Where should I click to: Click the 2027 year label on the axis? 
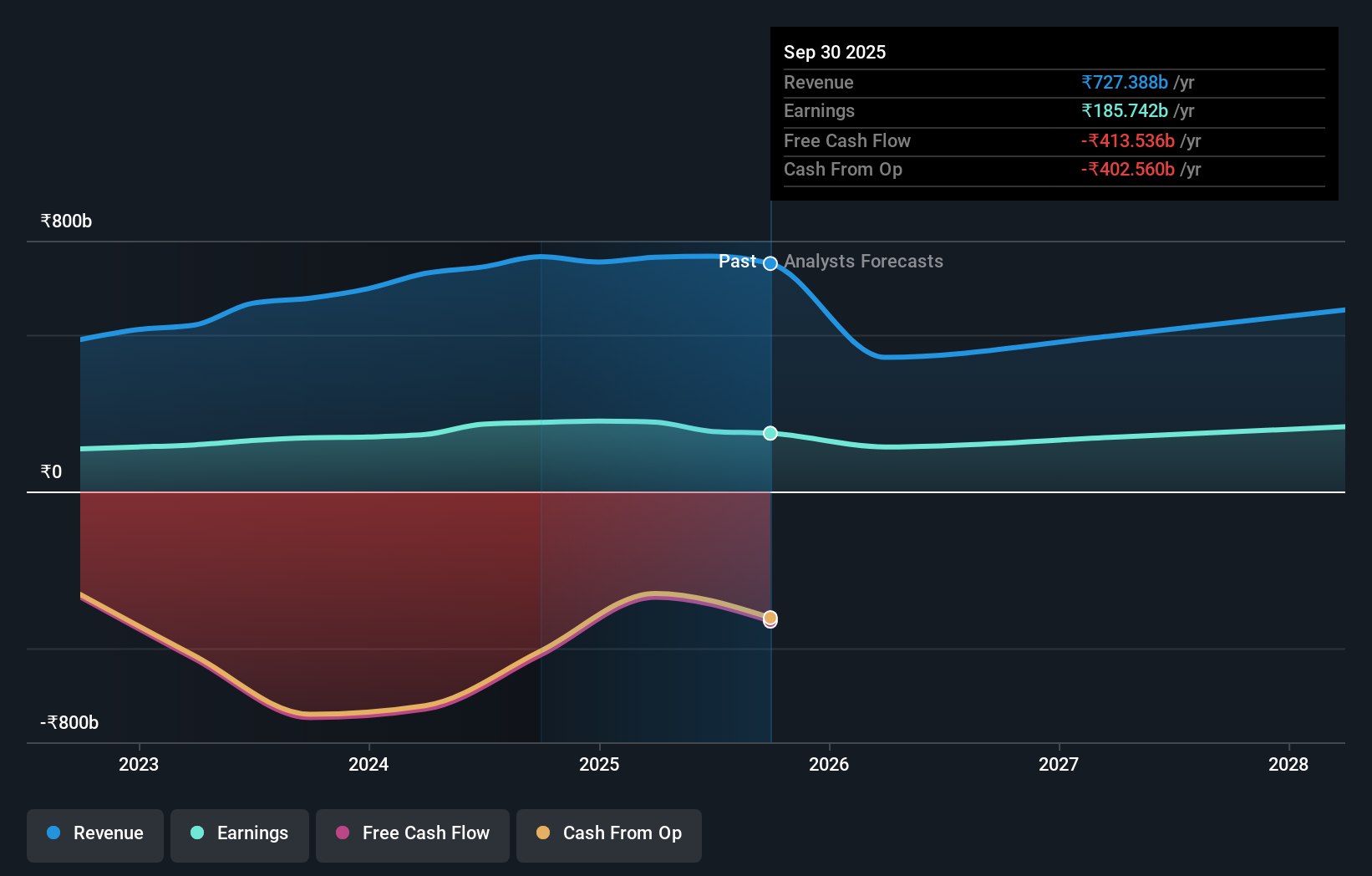(1059, 763)
